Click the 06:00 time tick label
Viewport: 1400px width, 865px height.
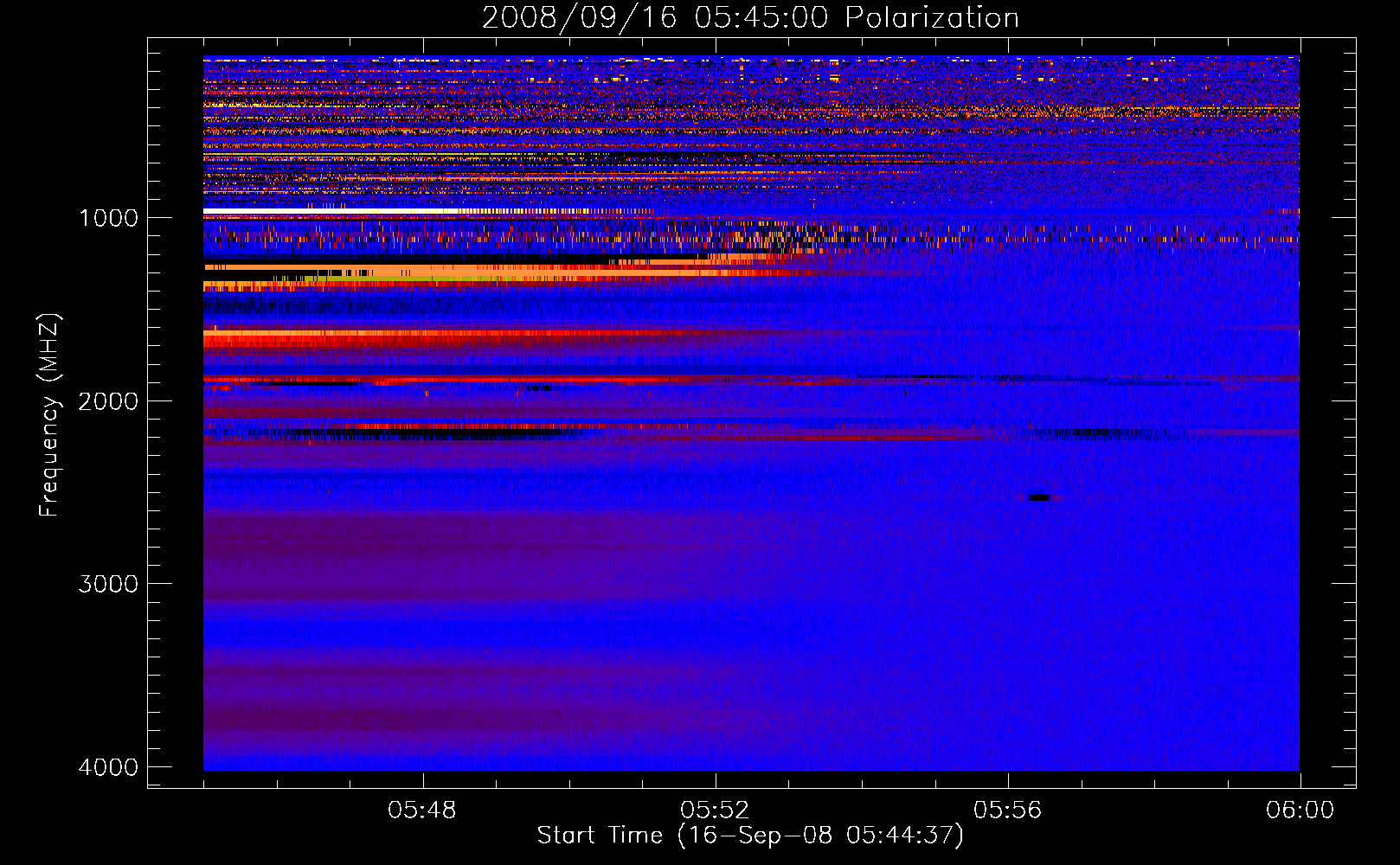pyautogui.click(x=1300, y=811)
